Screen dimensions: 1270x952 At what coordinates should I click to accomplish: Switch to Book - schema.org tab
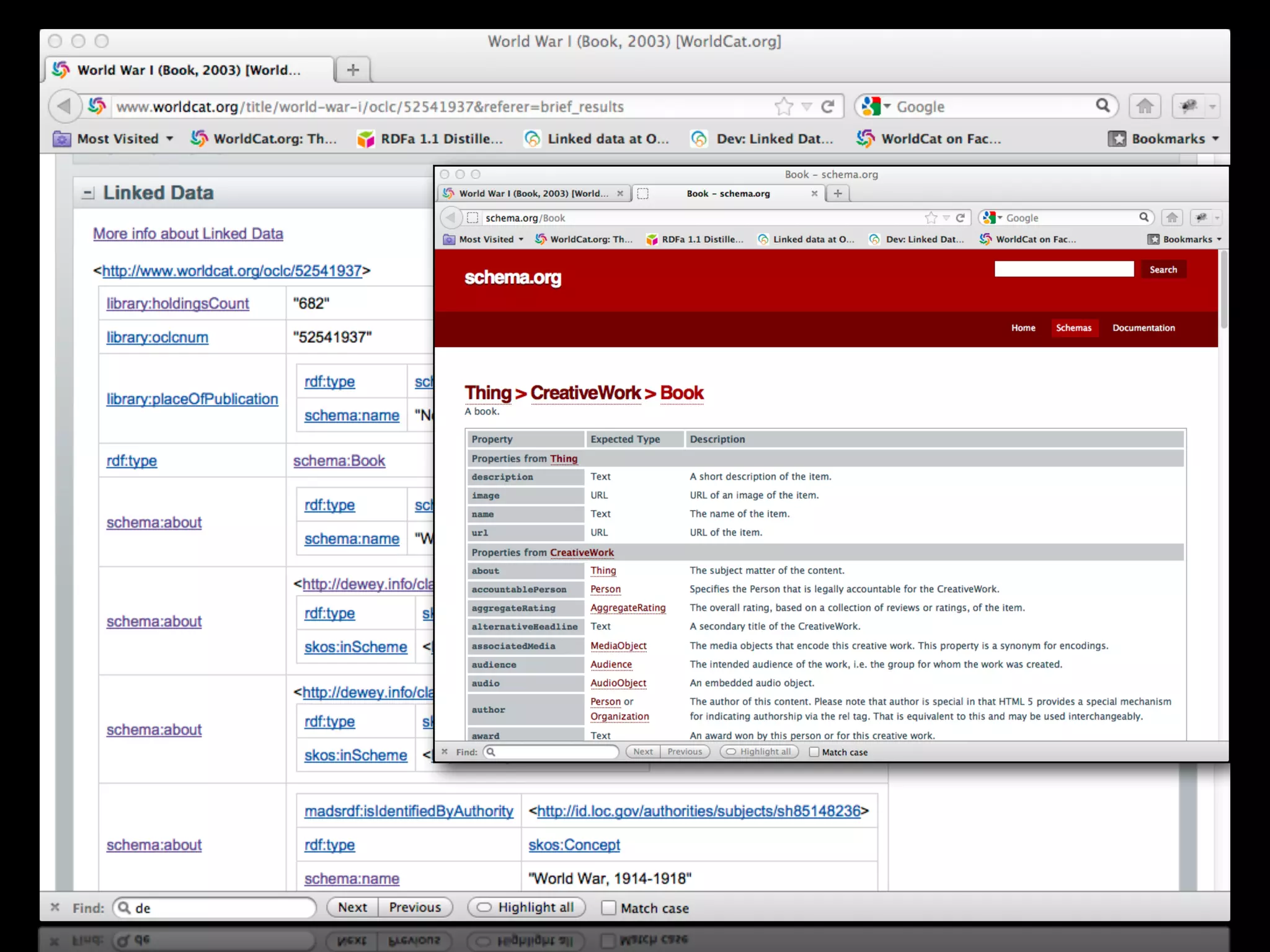pyautogui.click(x=728, y=193)
